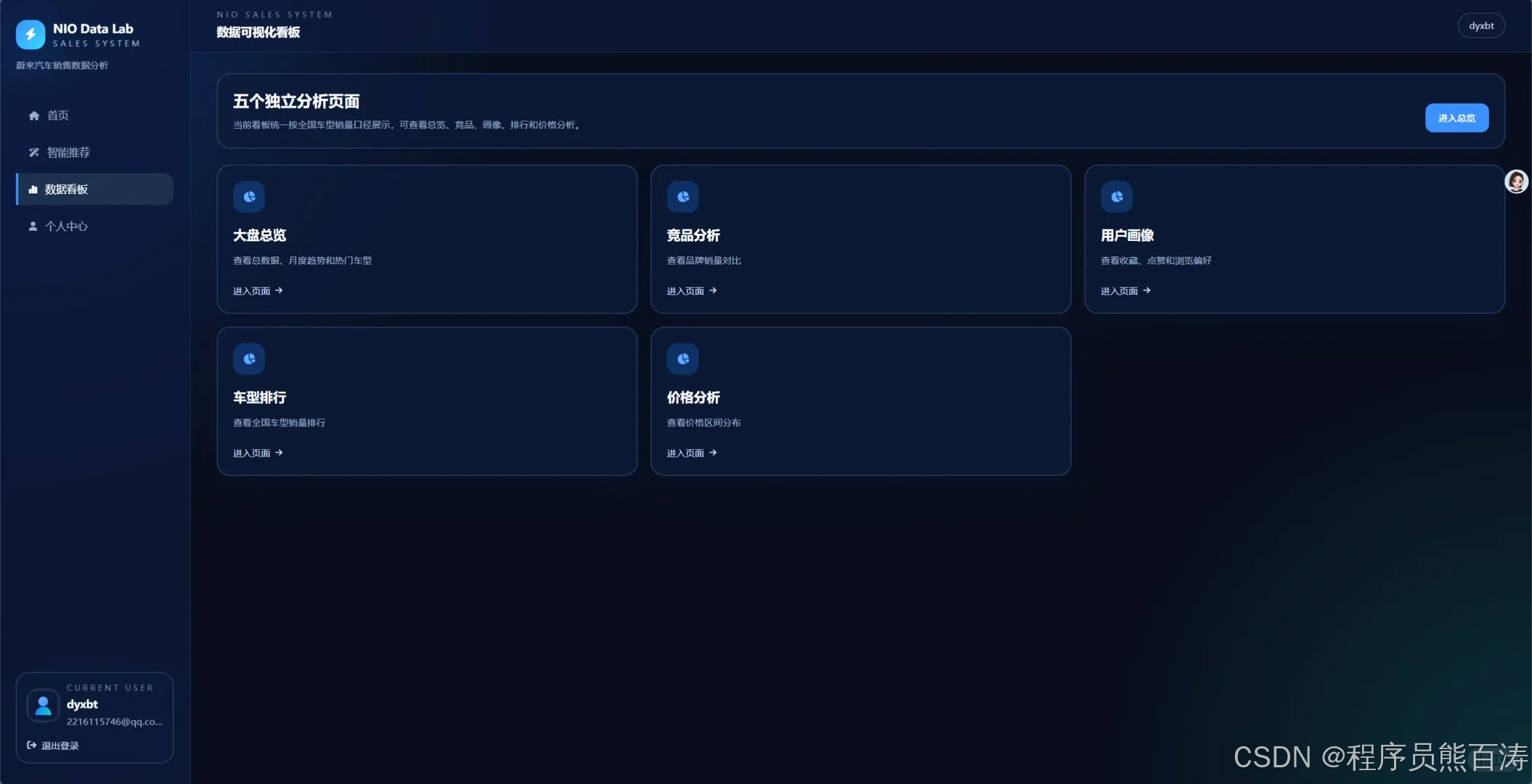Click the 大盘总览 card title

tap(259, 235)
